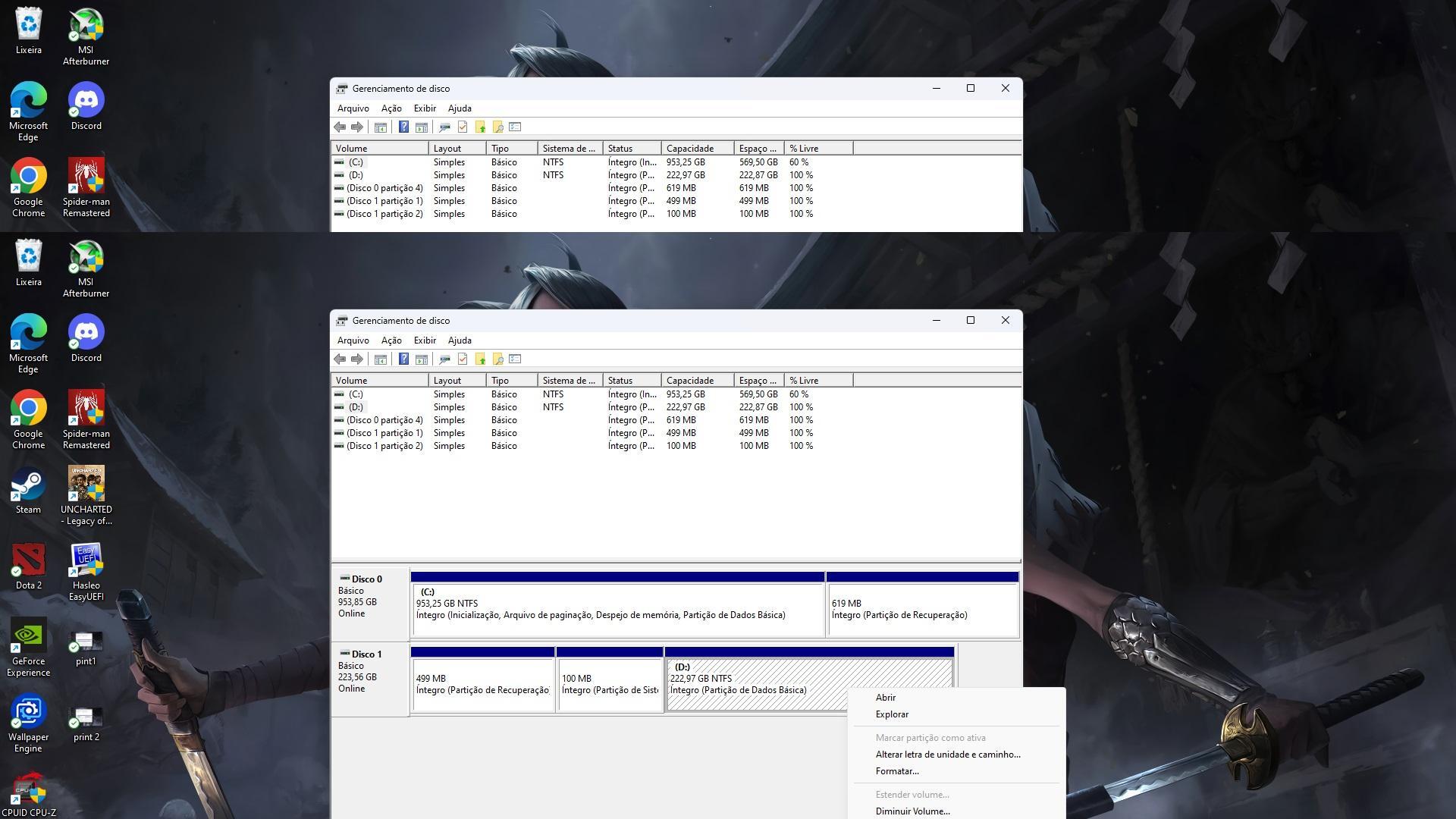Open Exibir menu in upper window
This screenshot has height=819, width=1456.
tap(425, 108)
